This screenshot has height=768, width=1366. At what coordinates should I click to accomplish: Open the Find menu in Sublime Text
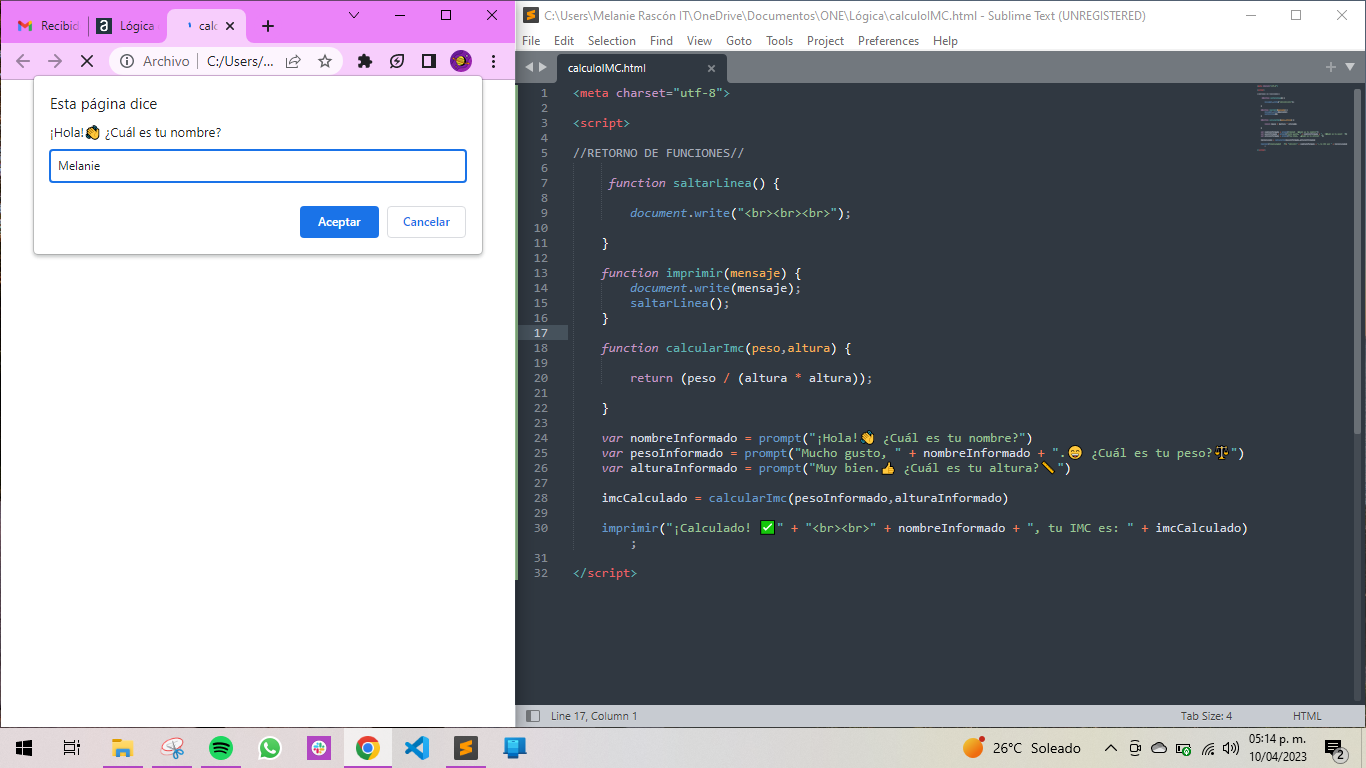[661, 41]
